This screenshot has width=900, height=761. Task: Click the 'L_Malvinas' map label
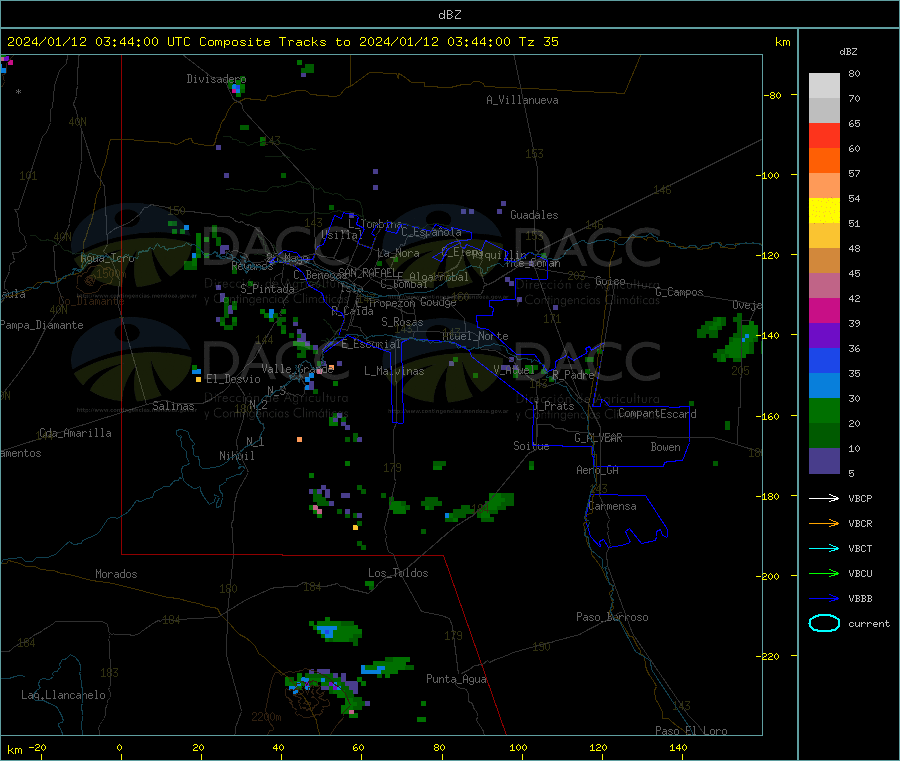pyautogui.click(x=394, y=371)
